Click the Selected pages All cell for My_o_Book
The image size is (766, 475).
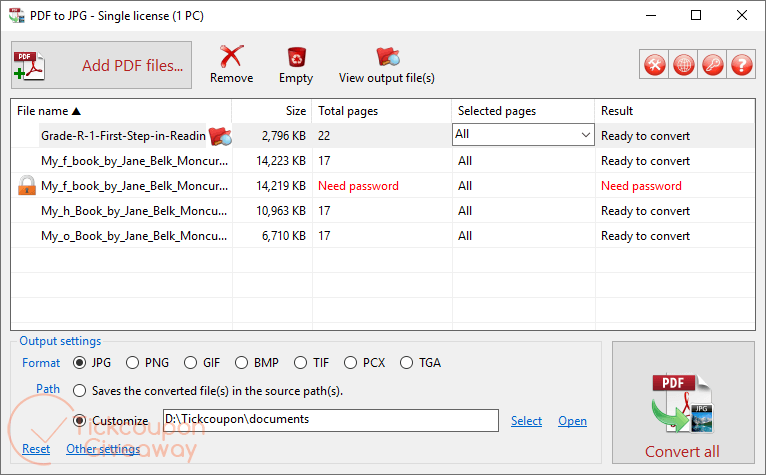click(465, 236)
